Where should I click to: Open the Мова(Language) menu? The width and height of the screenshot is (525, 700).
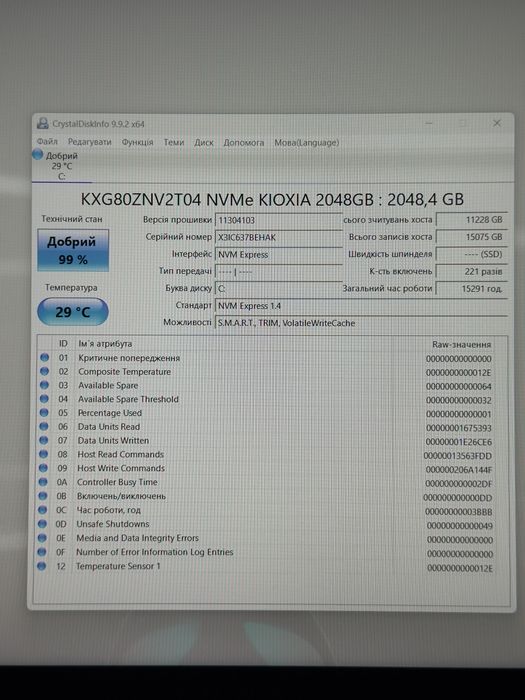306,143
